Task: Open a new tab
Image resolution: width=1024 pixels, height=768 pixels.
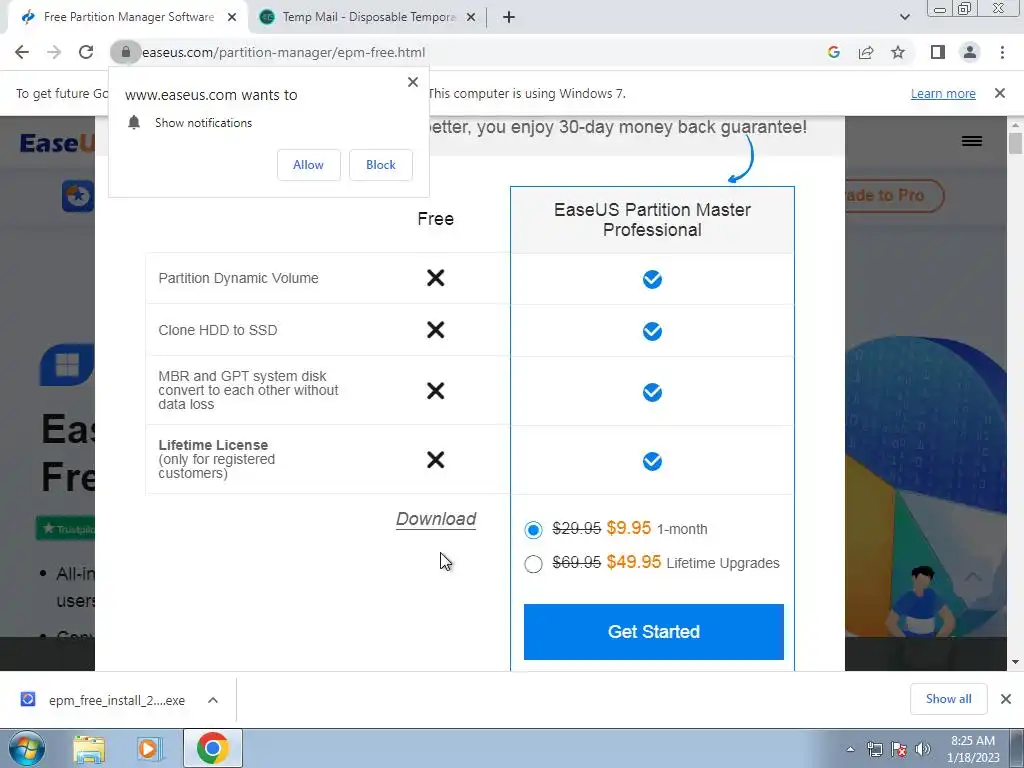Action: pyautogui.click(x=509, y=18)
